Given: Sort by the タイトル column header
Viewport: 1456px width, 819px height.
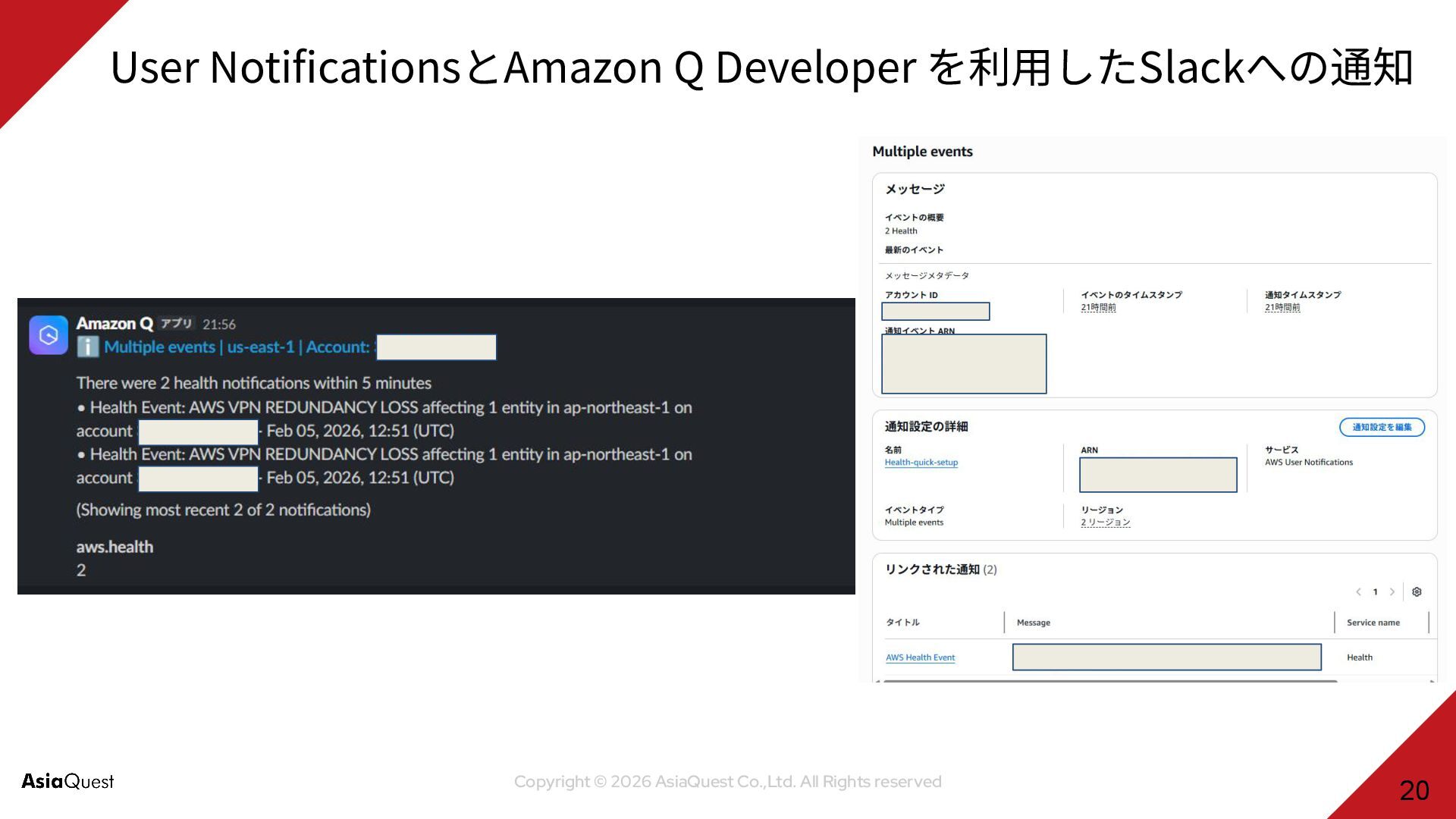Looking at the screenshot, I should click(902, 623).
